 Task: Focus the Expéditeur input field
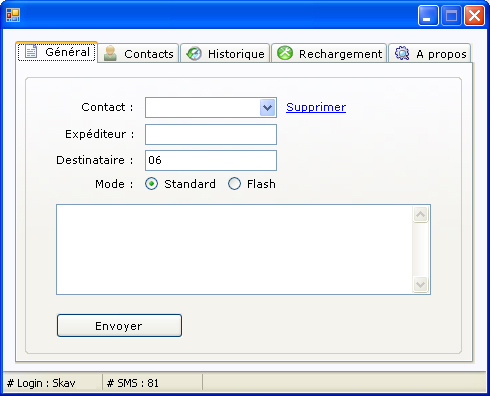pos(211,134)
